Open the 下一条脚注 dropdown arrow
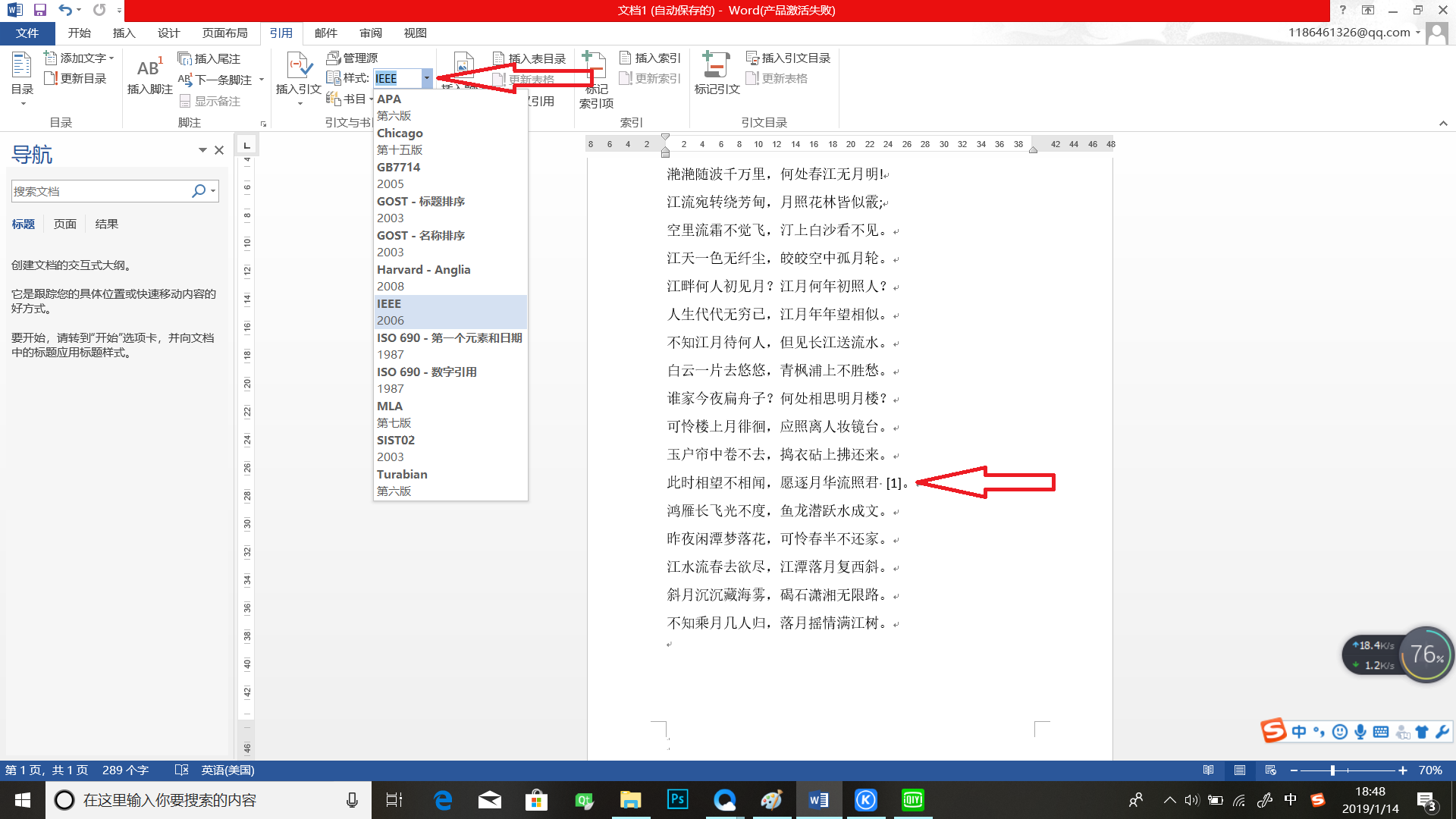 (x=262, y=80)
